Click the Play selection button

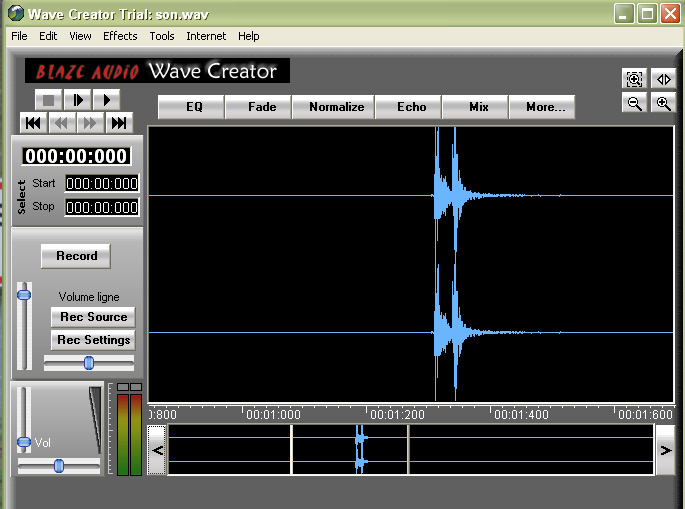(x=78, y=100)
